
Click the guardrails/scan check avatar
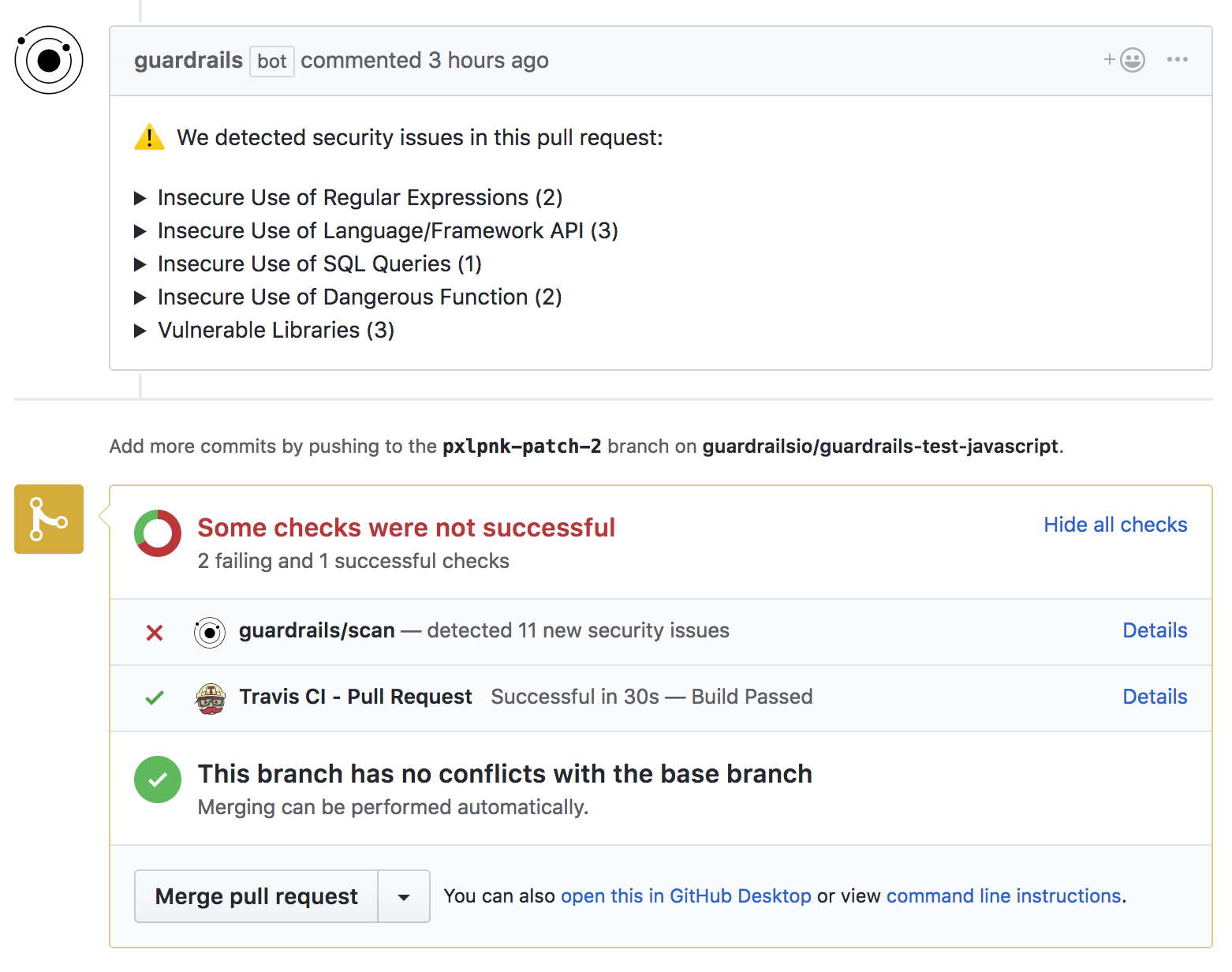pos(210,632)
